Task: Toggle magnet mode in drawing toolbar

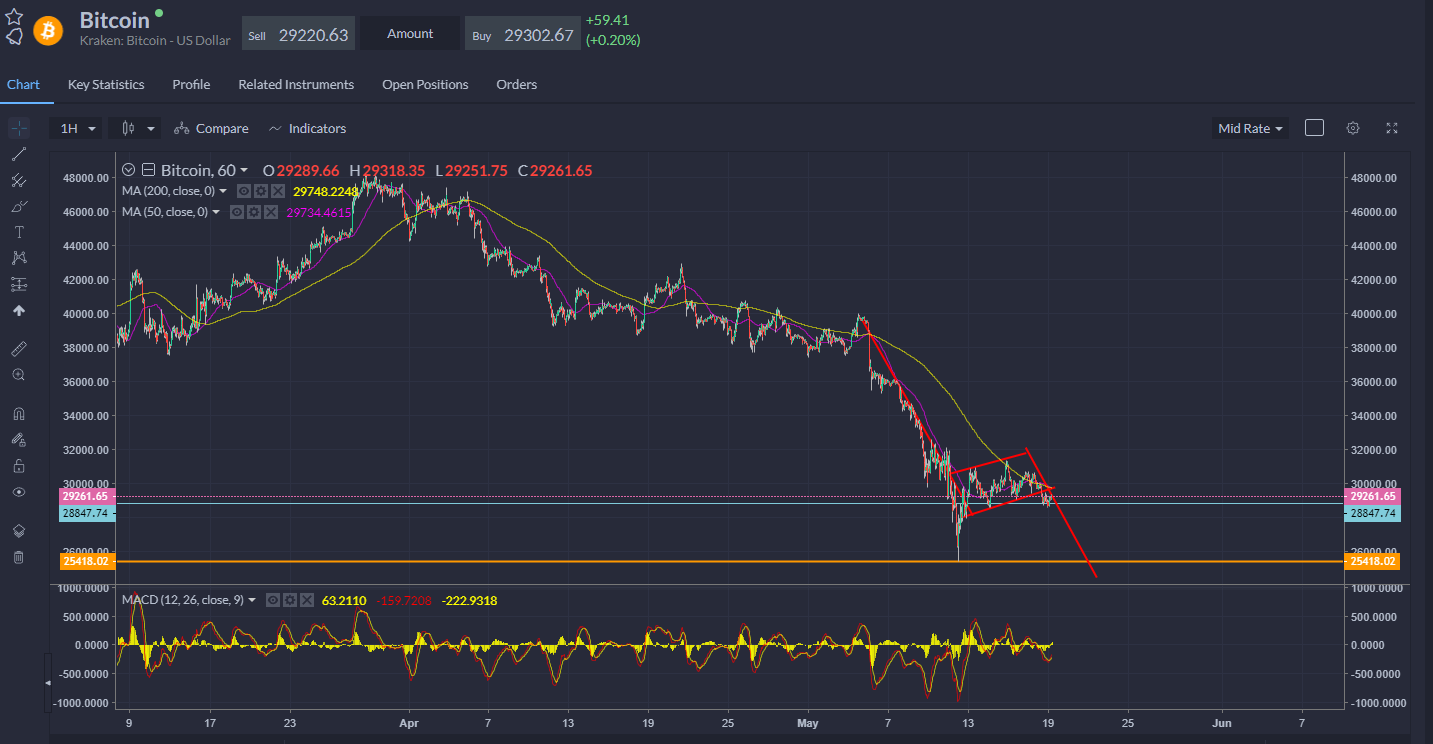Action: point(18,414)
